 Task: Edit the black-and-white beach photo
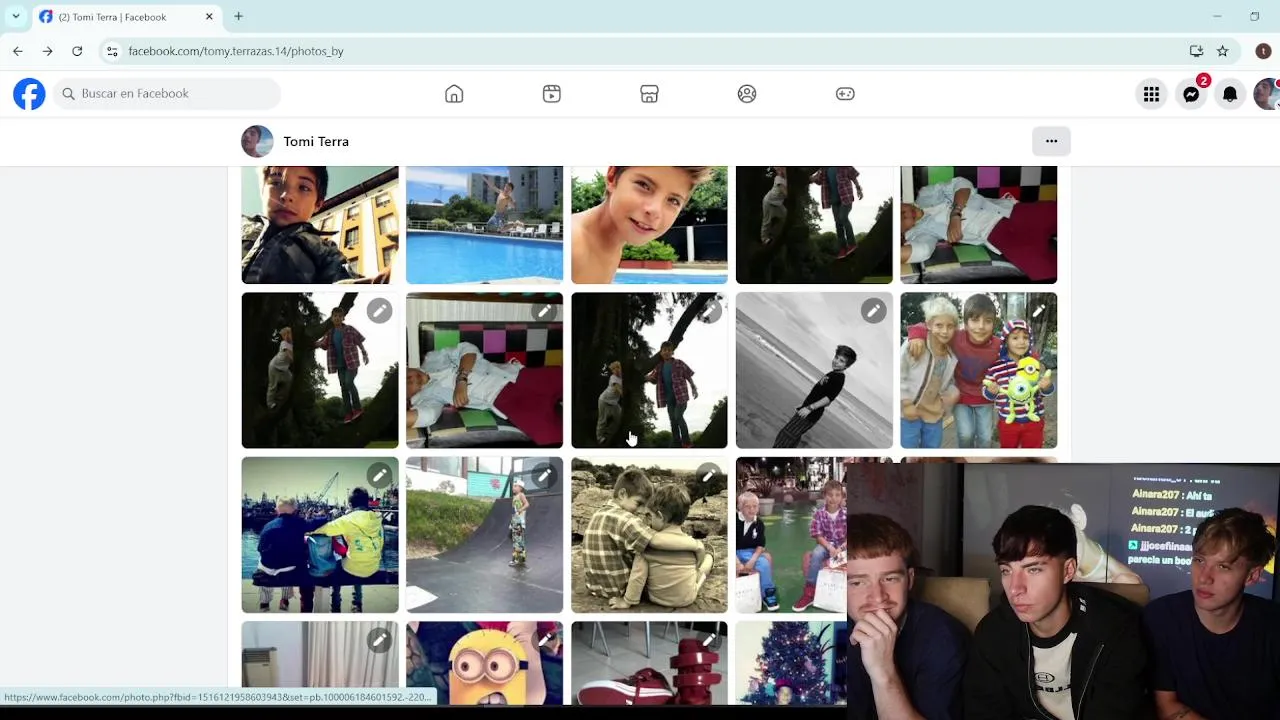pyautogui.click(x=873, y=311)
